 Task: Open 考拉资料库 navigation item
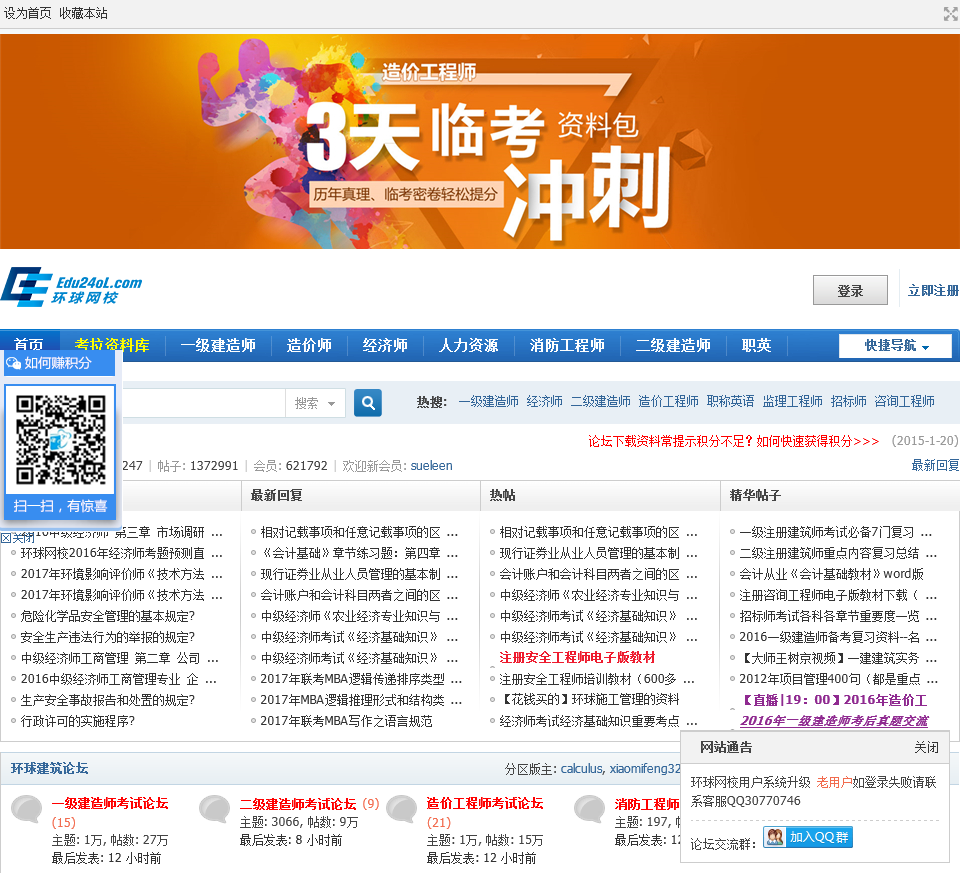coord(112,345)
